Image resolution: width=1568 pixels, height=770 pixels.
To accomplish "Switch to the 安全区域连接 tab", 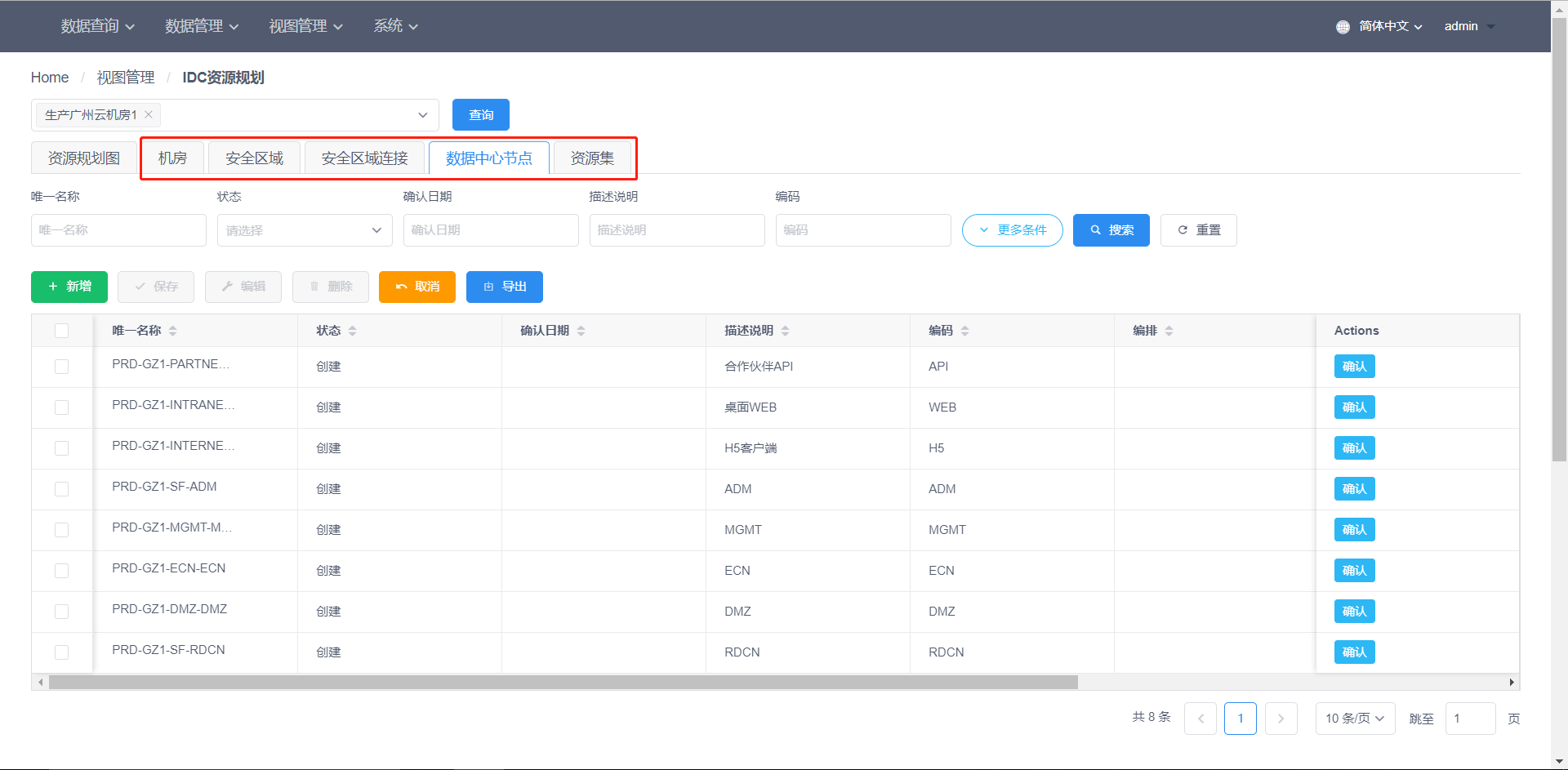I will 364,158.
